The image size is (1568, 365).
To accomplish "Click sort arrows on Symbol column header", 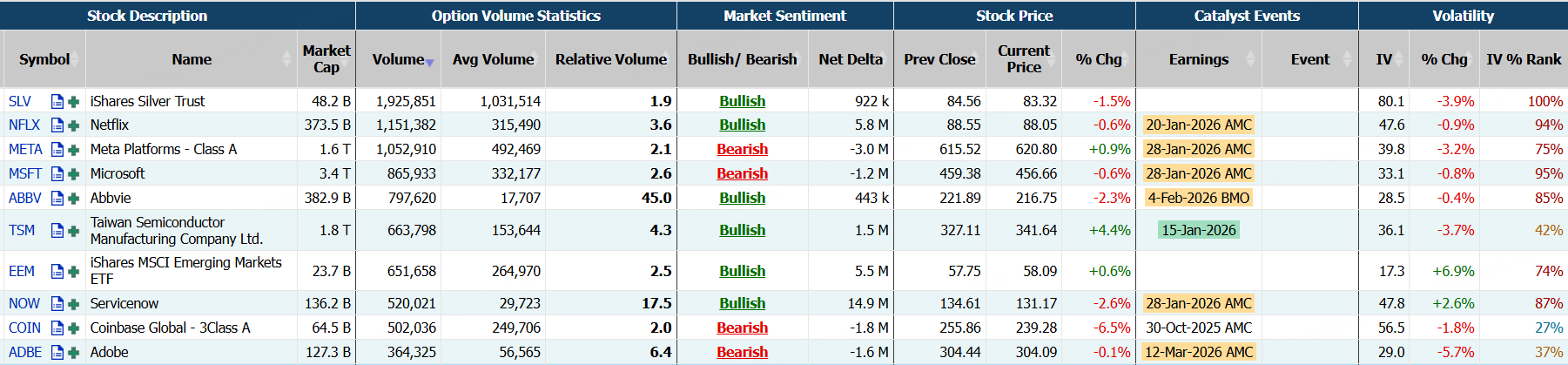I will click(x=76, y=59).
